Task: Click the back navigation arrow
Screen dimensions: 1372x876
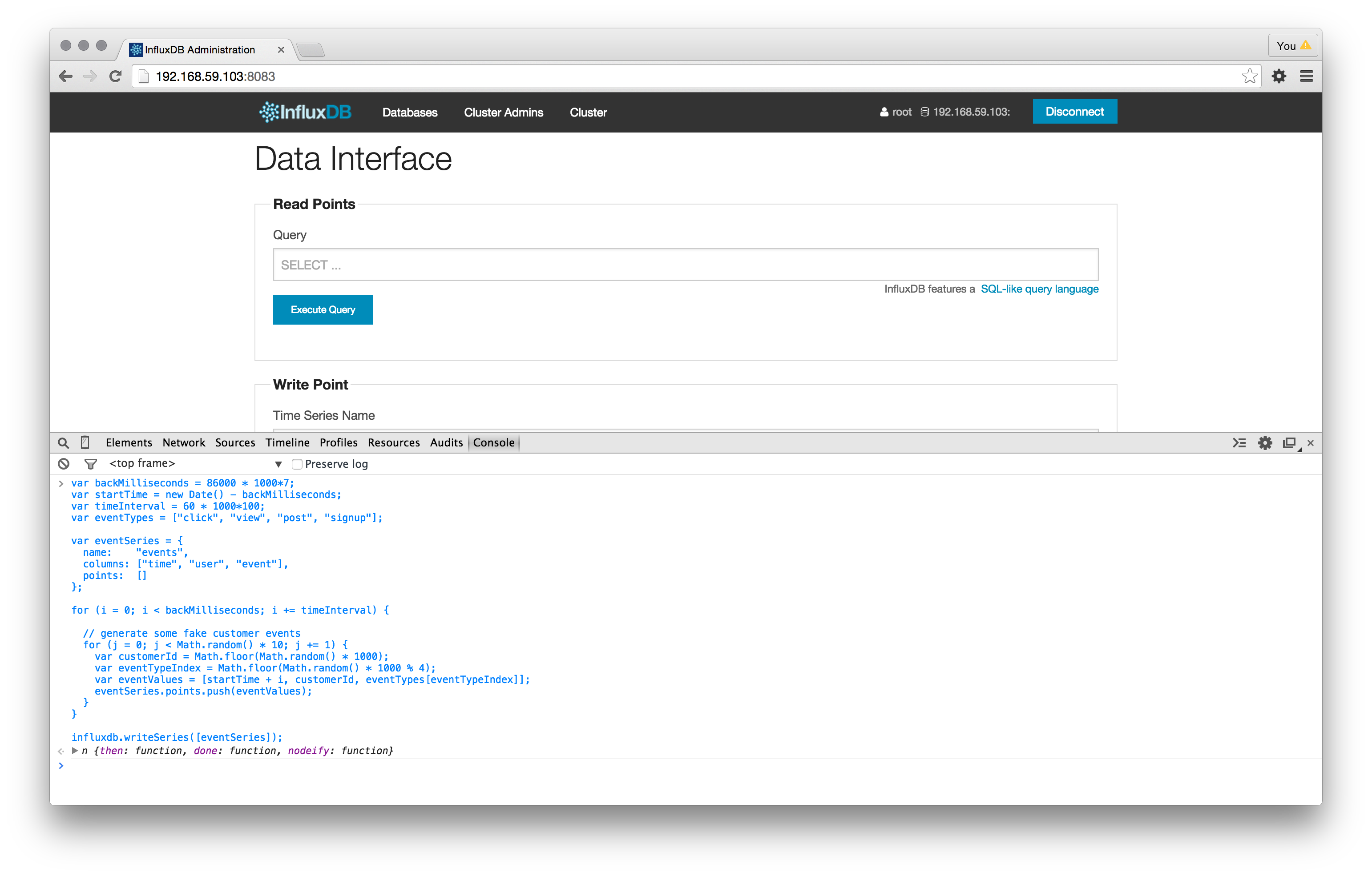Action: coord(65,76)
